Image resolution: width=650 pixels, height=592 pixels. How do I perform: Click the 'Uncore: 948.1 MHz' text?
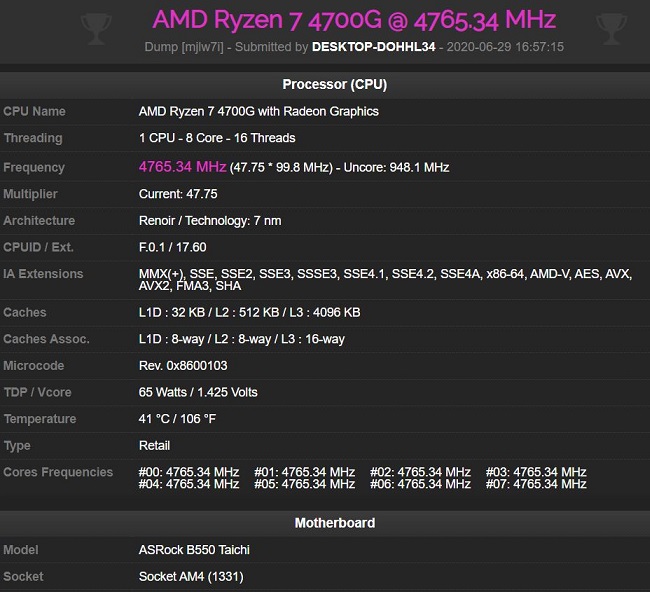pyautogui.click(x=396, y=167)
